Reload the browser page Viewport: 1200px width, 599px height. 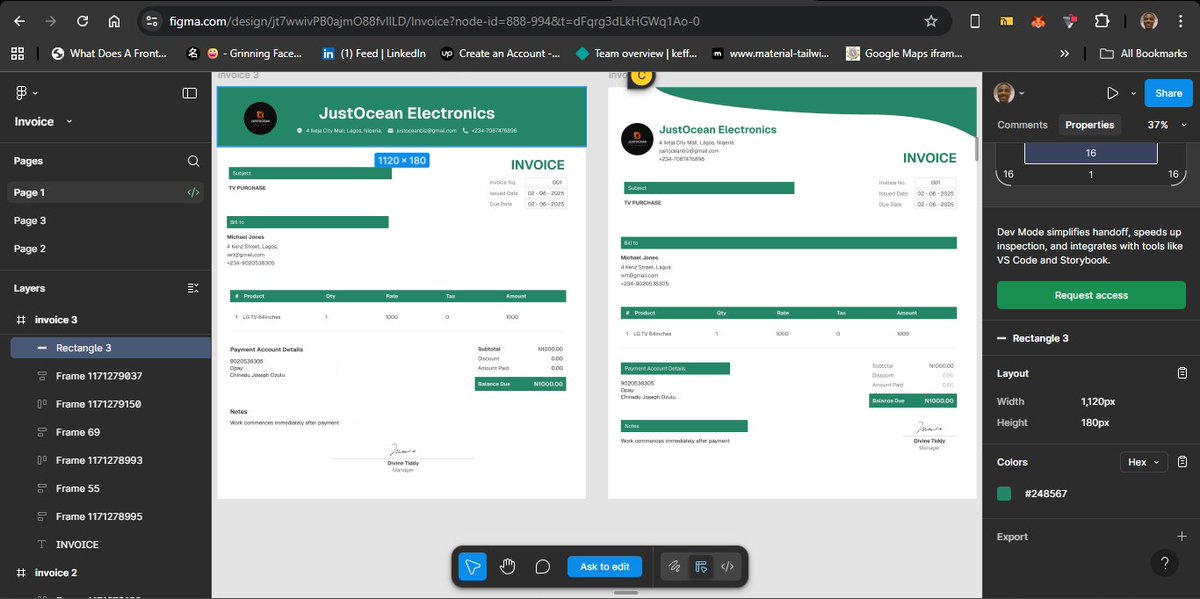pos(82,21)
